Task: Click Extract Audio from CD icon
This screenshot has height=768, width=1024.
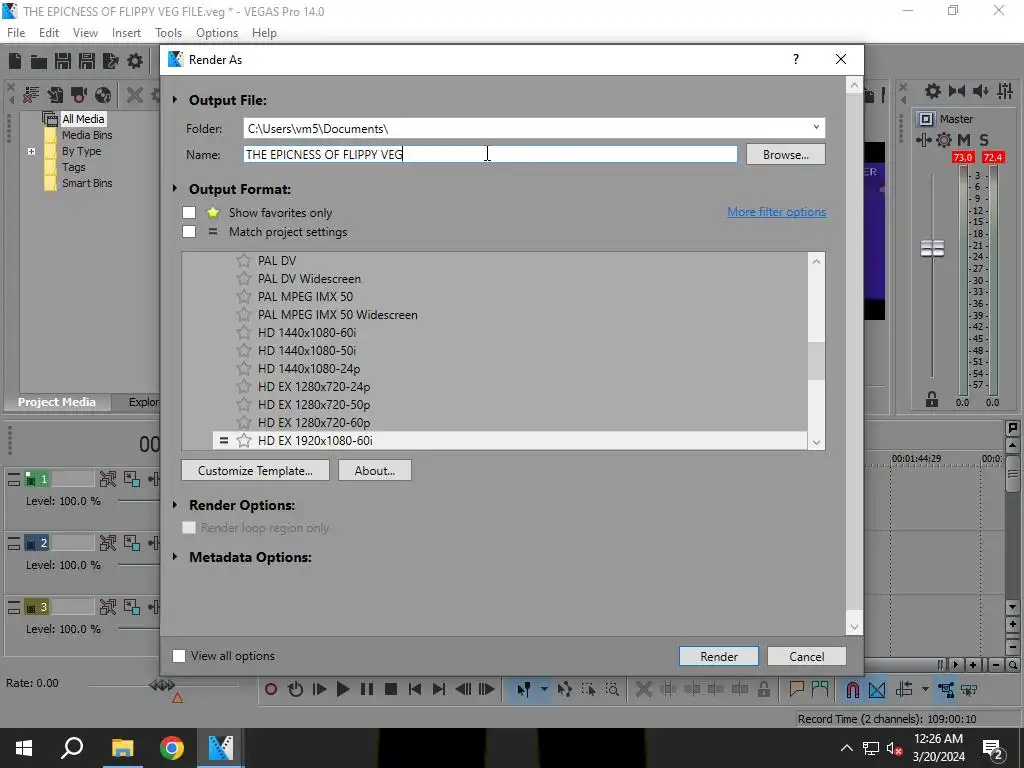Action: click(x=103, y=95)
